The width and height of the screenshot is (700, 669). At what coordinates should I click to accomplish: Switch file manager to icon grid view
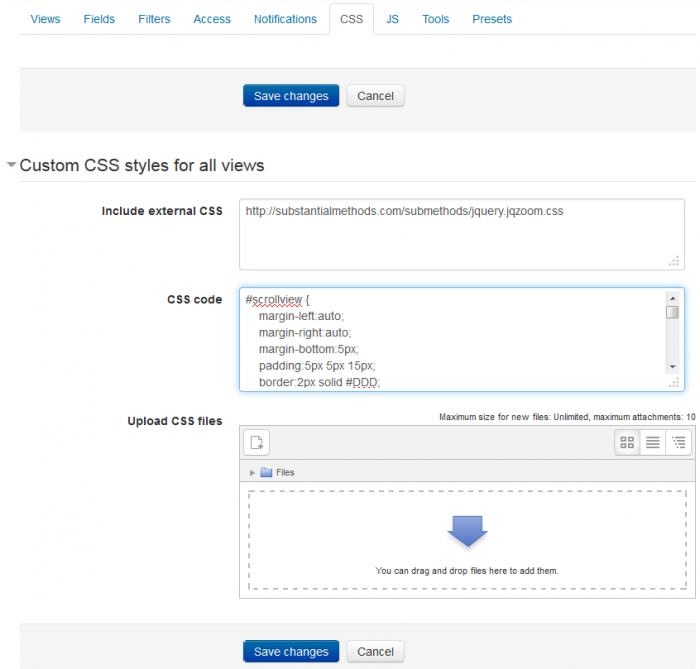tap(627, 442)
